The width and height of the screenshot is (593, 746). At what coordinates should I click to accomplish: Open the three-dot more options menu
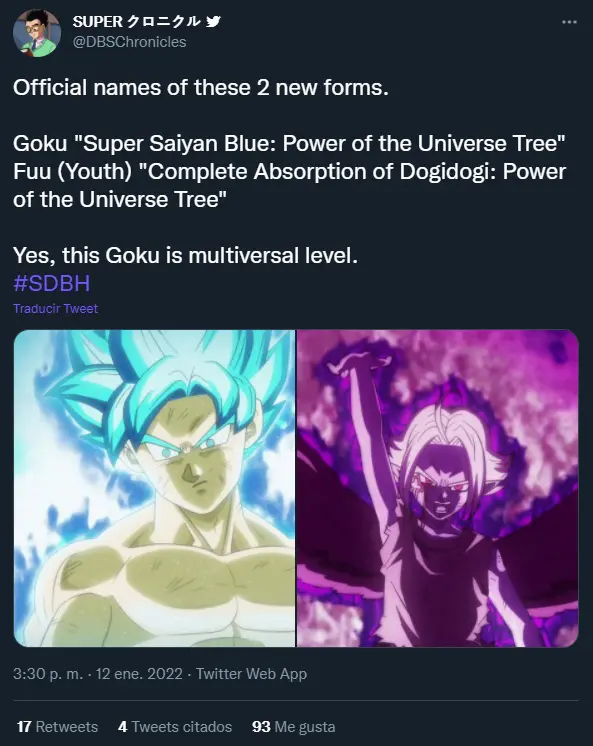point(569,22)
